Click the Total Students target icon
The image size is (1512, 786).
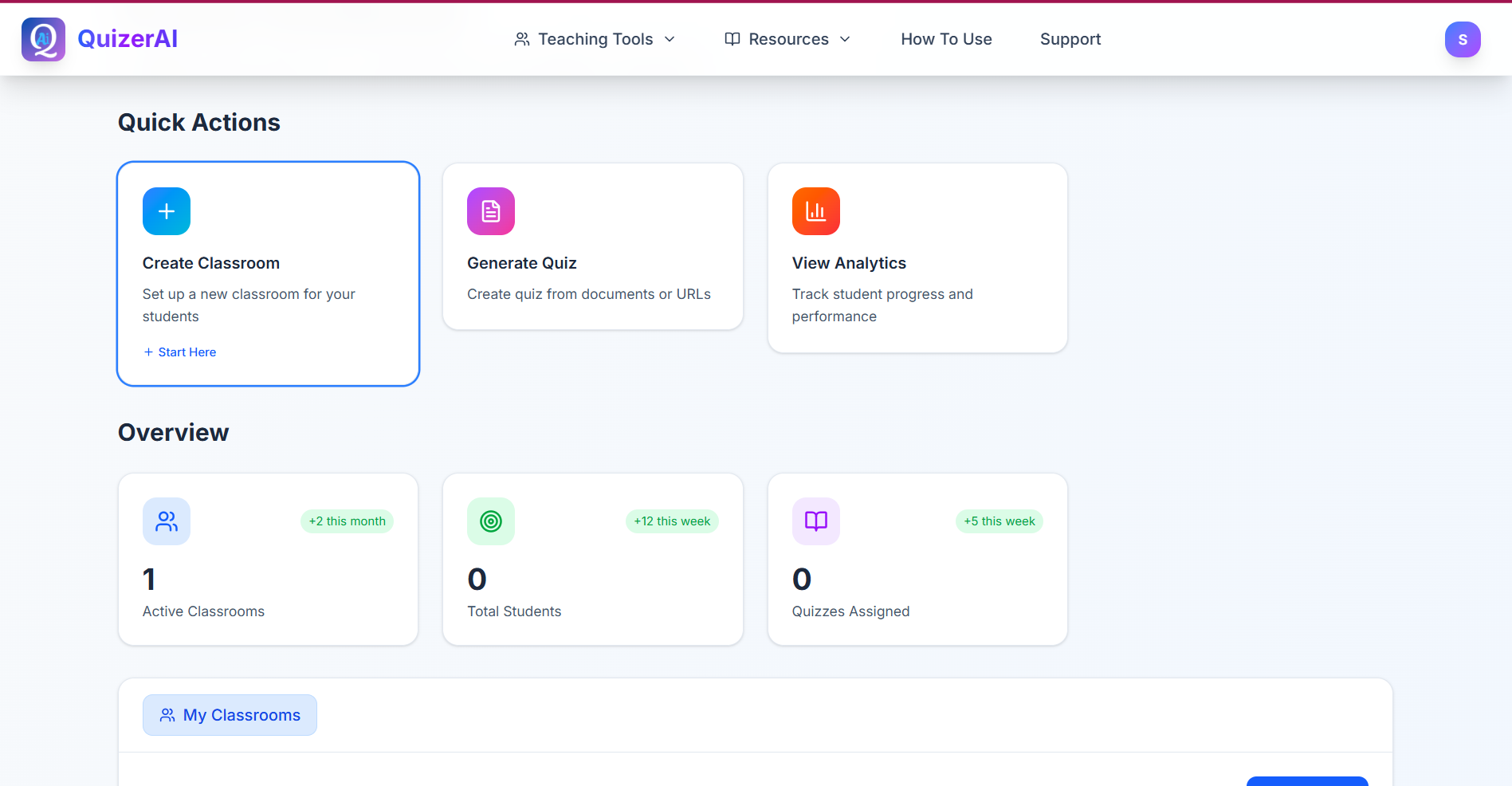(491, 521)
